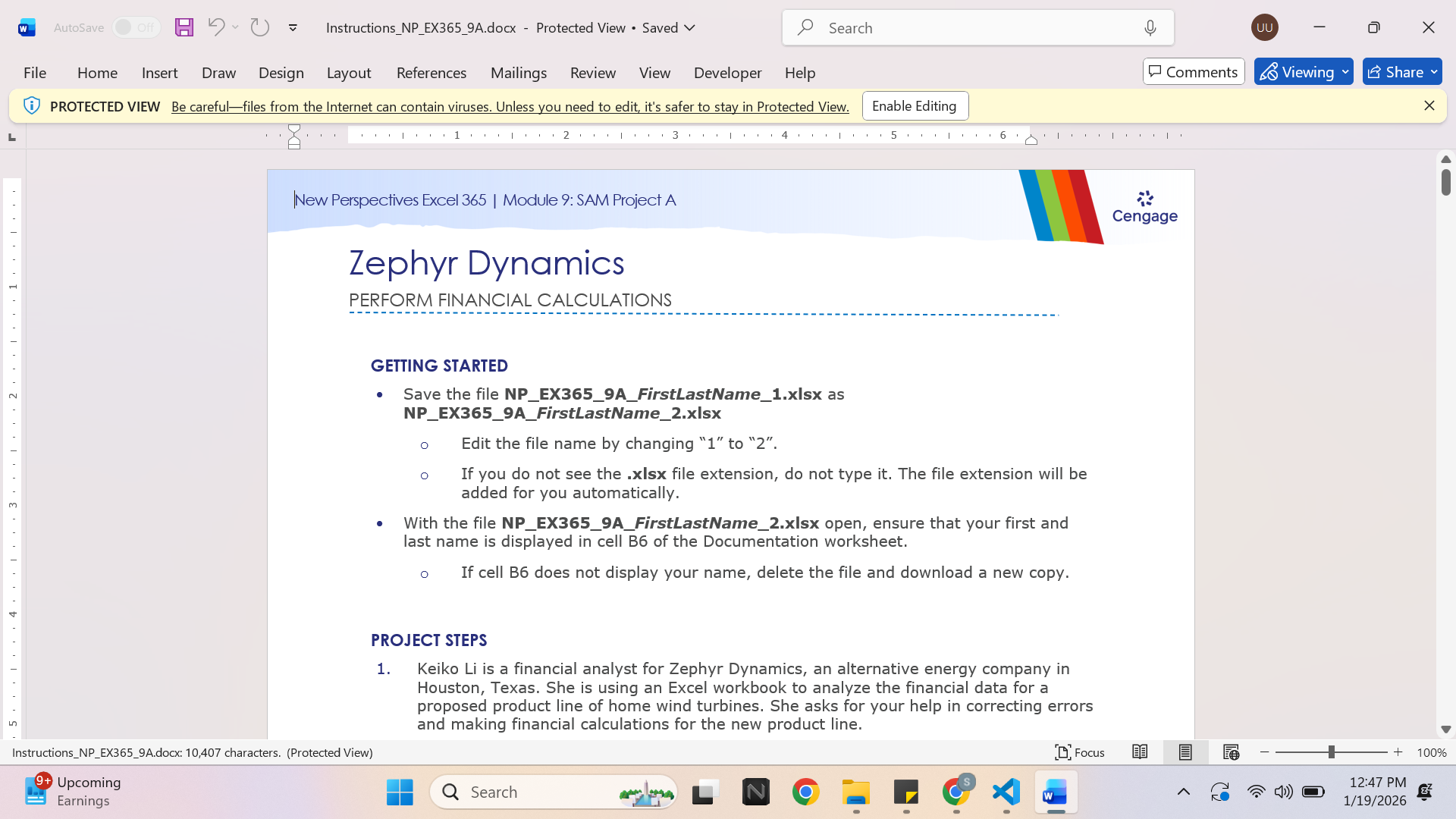Click the Word icon on taskbar
Image resolution: width=1456 pixels, height=819 pixels.
pos(1056,792)
